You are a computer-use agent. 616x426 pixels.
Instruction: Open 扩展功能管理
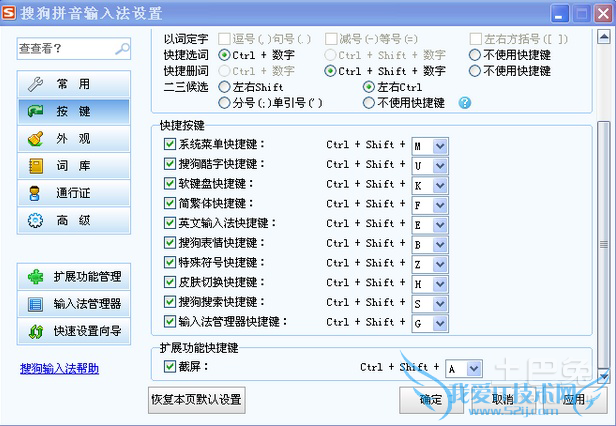[x=73, y=277]
